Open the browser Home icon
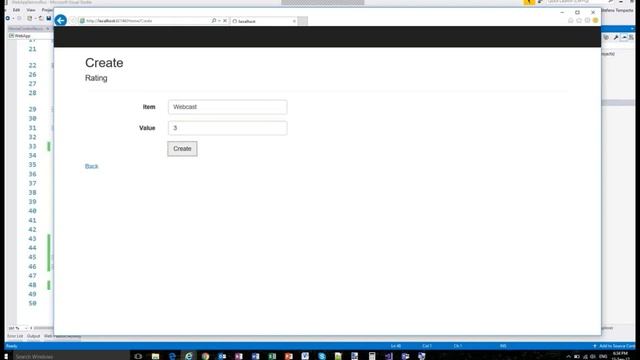Image resolution: width=640 pixels, height=360 pixels. 571,20
